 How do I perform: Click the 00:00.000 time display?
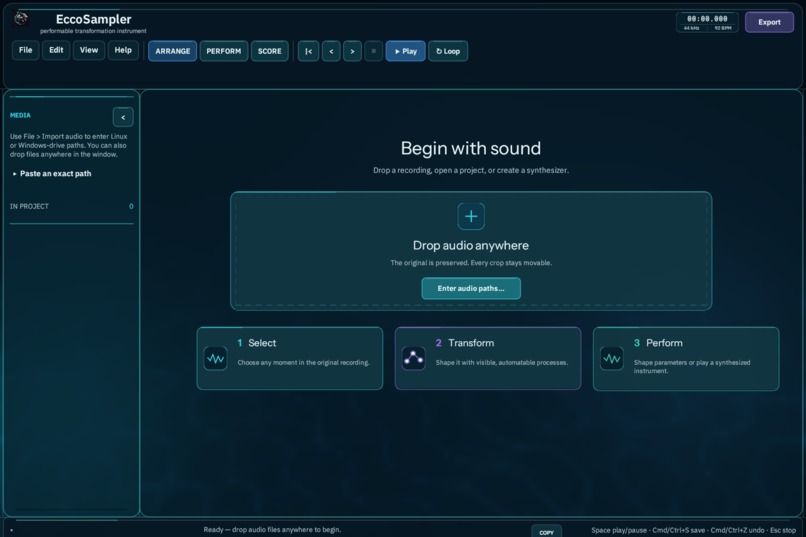pyautogui.click(x=707, y=18)
